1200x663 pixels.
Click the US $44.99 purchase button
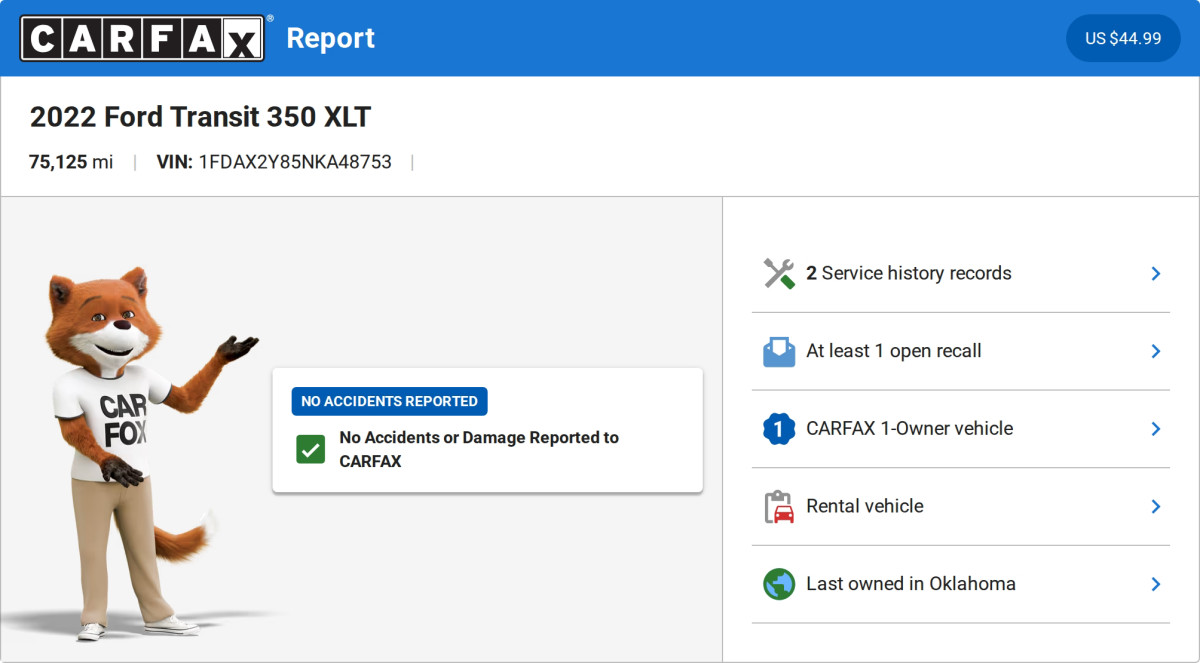coord(1122,37)
